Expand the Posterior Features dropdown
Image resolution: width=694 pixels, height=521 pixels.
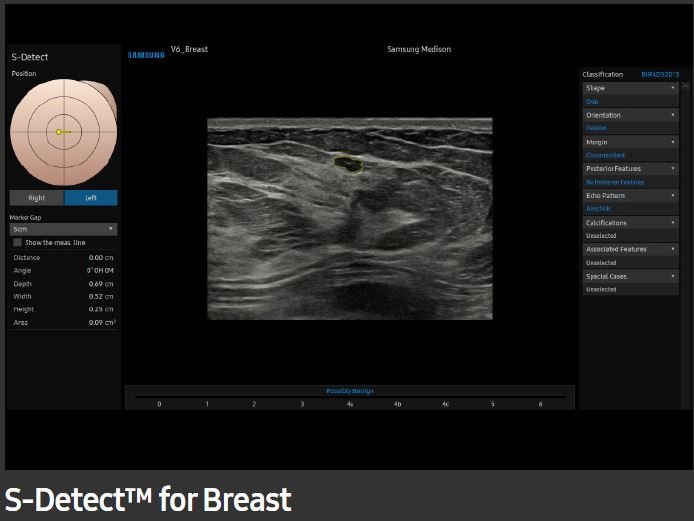click(x=631, y=169)
